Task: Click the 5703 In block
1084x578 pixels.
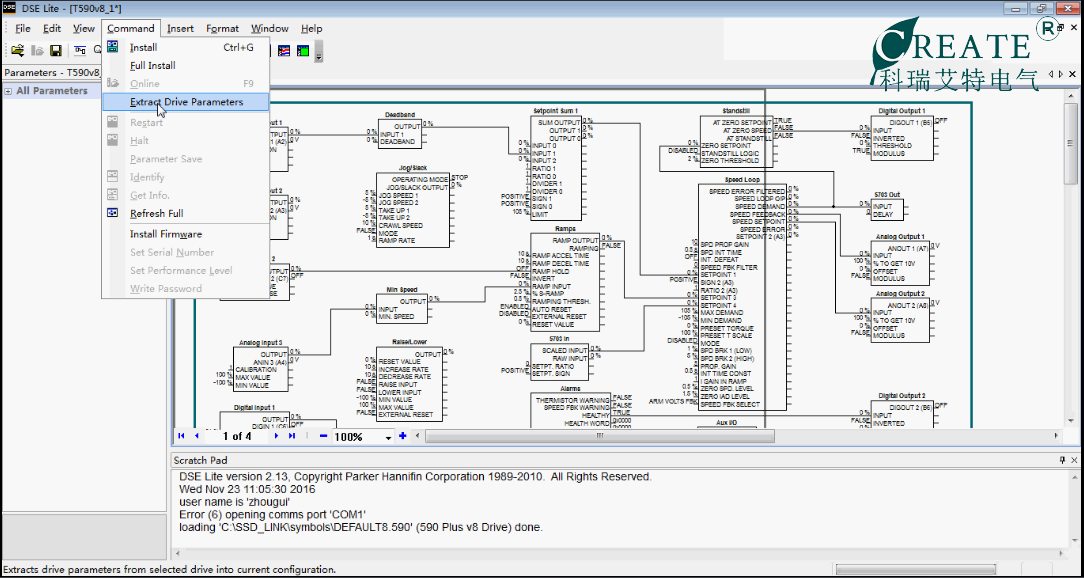Action: click(x=559, y=362)
